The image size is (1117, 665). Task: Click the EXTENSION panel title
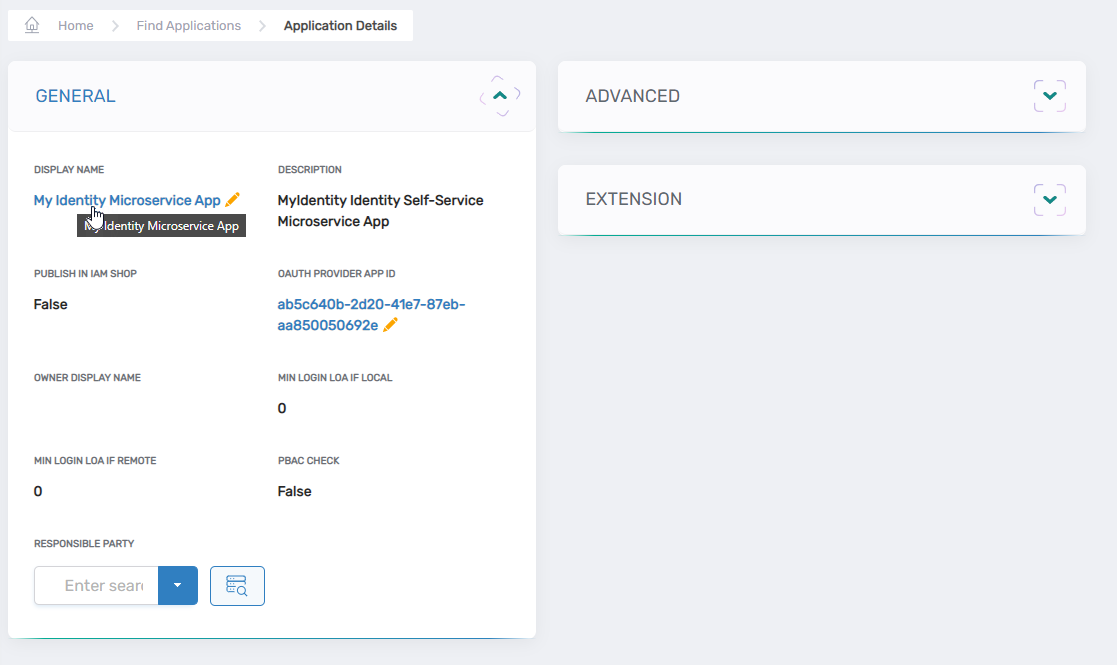[633, 199]
